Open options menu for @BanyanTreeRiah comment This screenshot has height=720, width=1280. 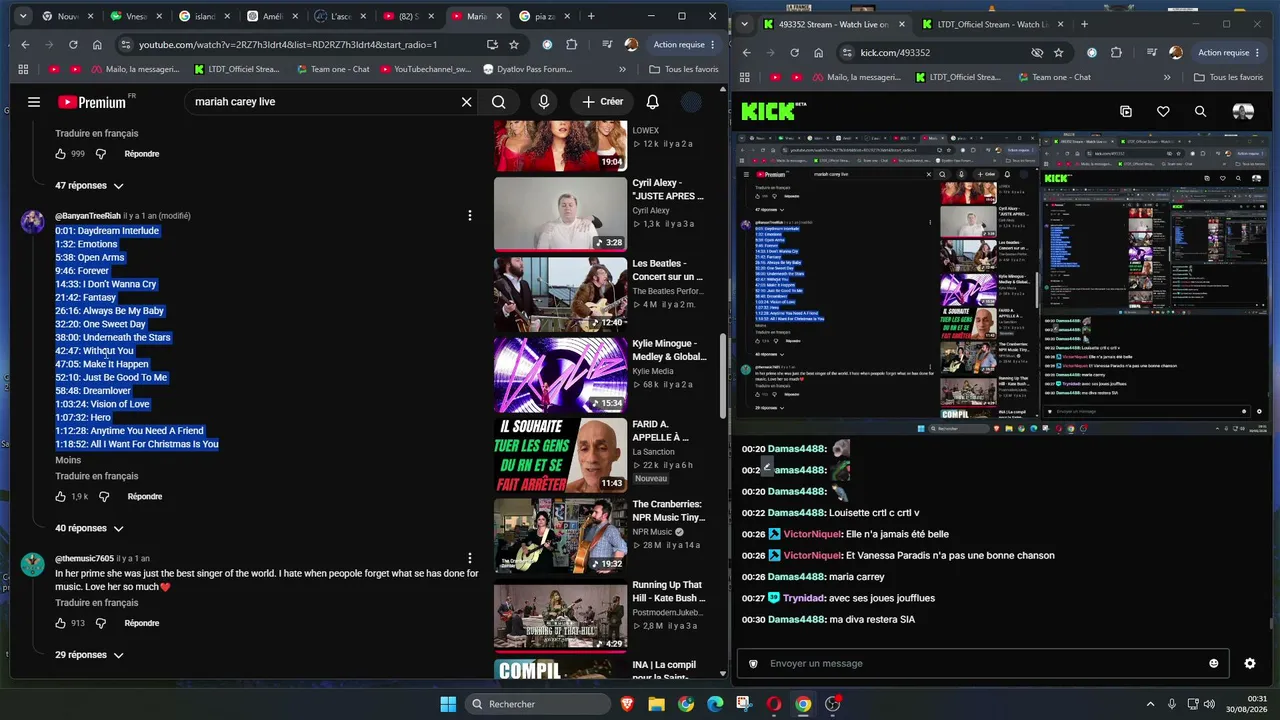tap(469, 216)
